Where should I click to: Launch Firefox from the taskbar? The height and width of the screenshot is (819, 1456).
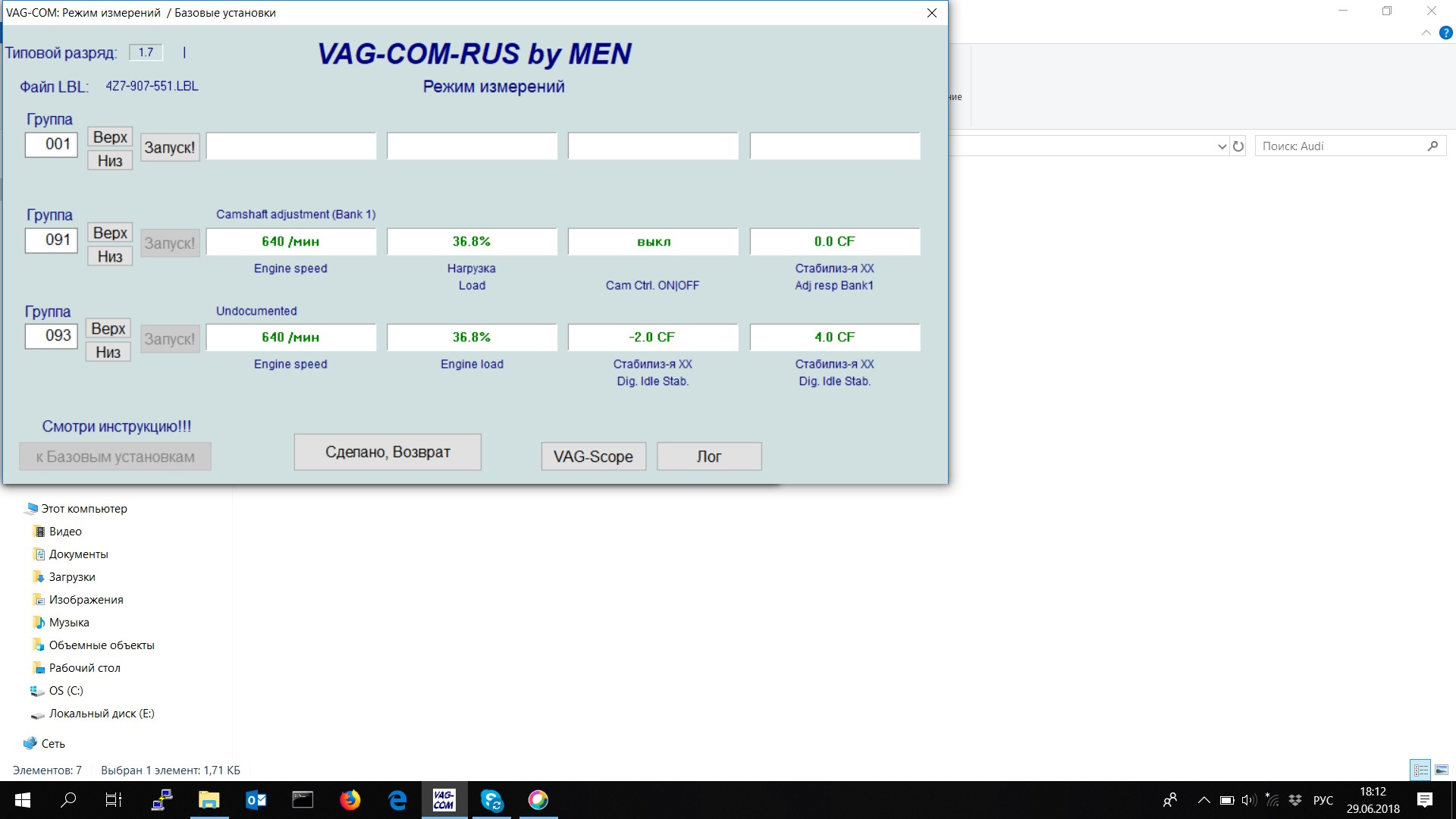pos(350,800)
